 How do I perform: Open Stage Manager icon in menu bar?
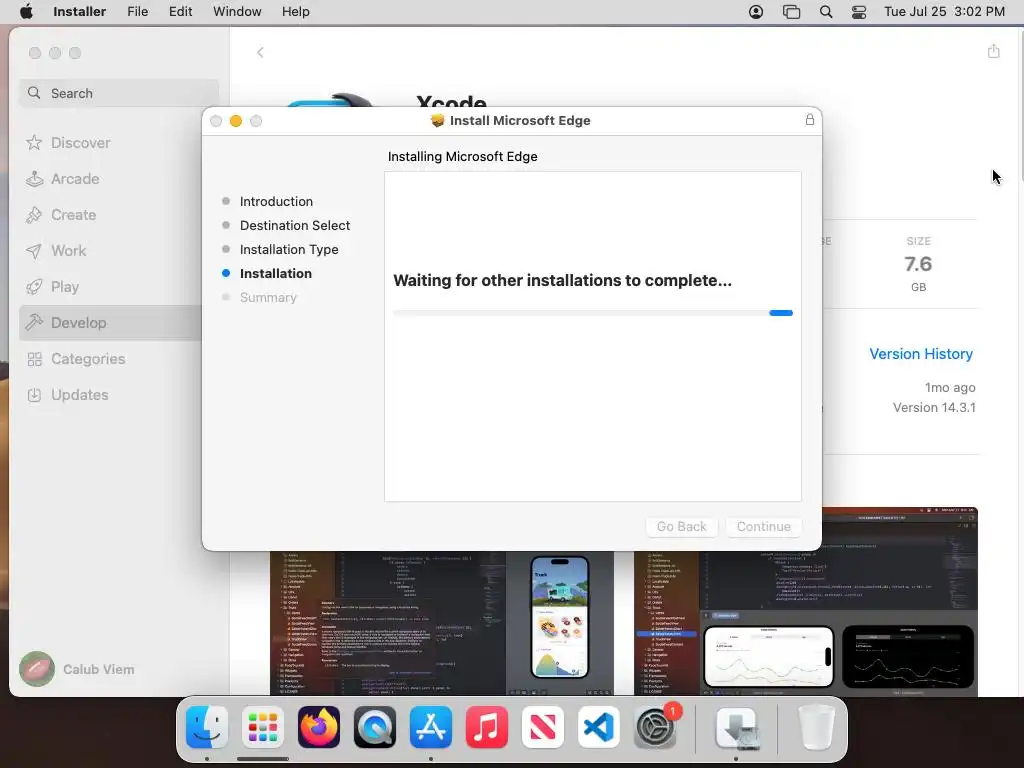[791, 12]
